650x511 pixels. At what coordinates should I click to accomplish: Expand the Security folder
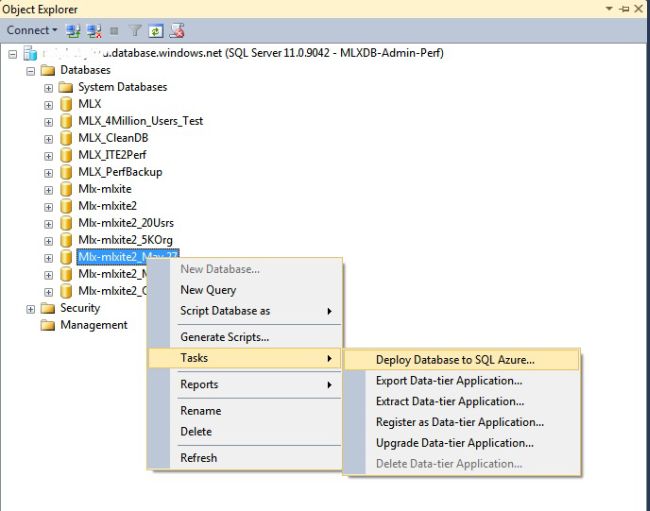[30, 309]
